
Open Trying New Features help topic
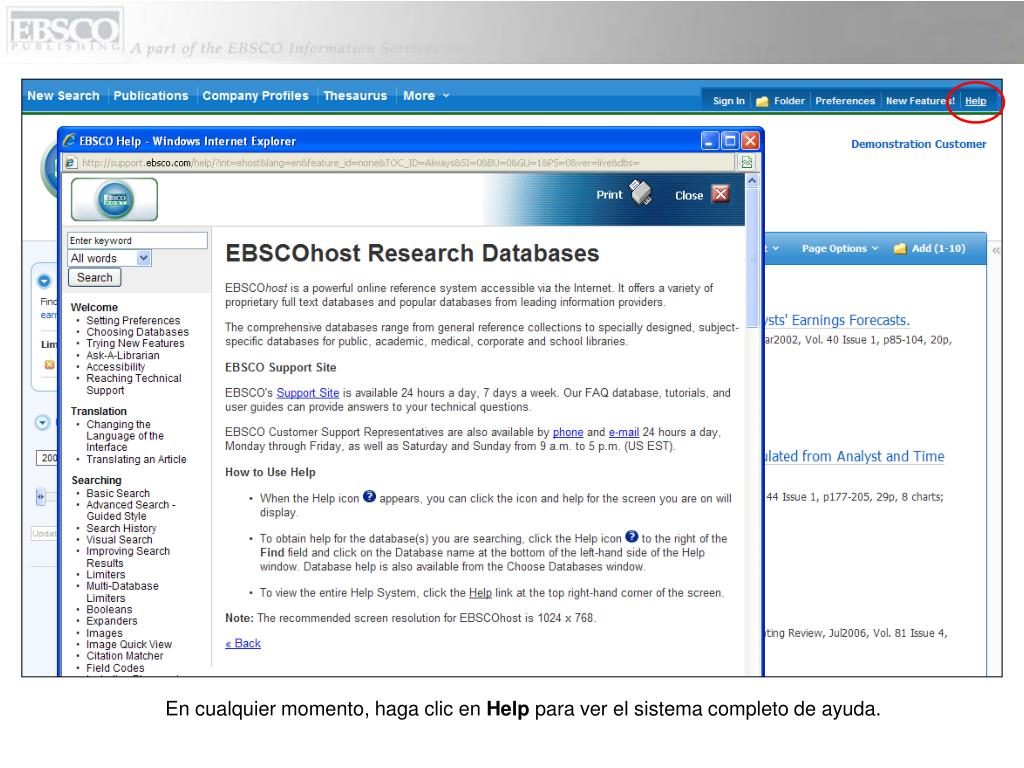(x=135, y=344)
